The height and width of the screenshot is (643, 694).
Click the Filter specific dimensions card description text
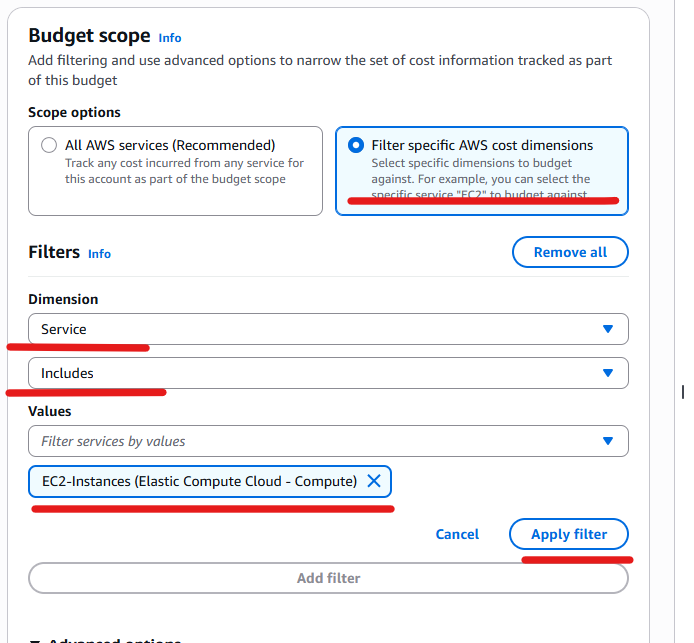tap(481, 179)
